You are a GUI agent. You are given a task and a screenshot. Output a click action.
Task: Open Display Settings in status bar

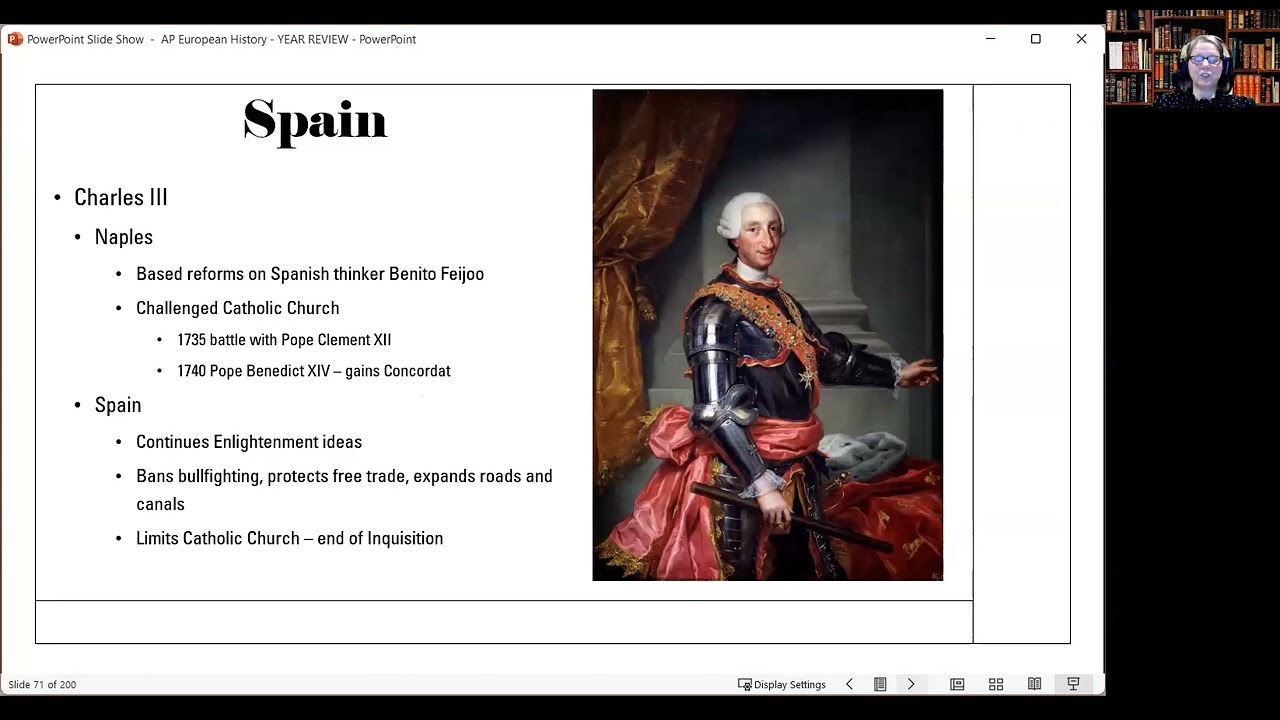[782, 684]
